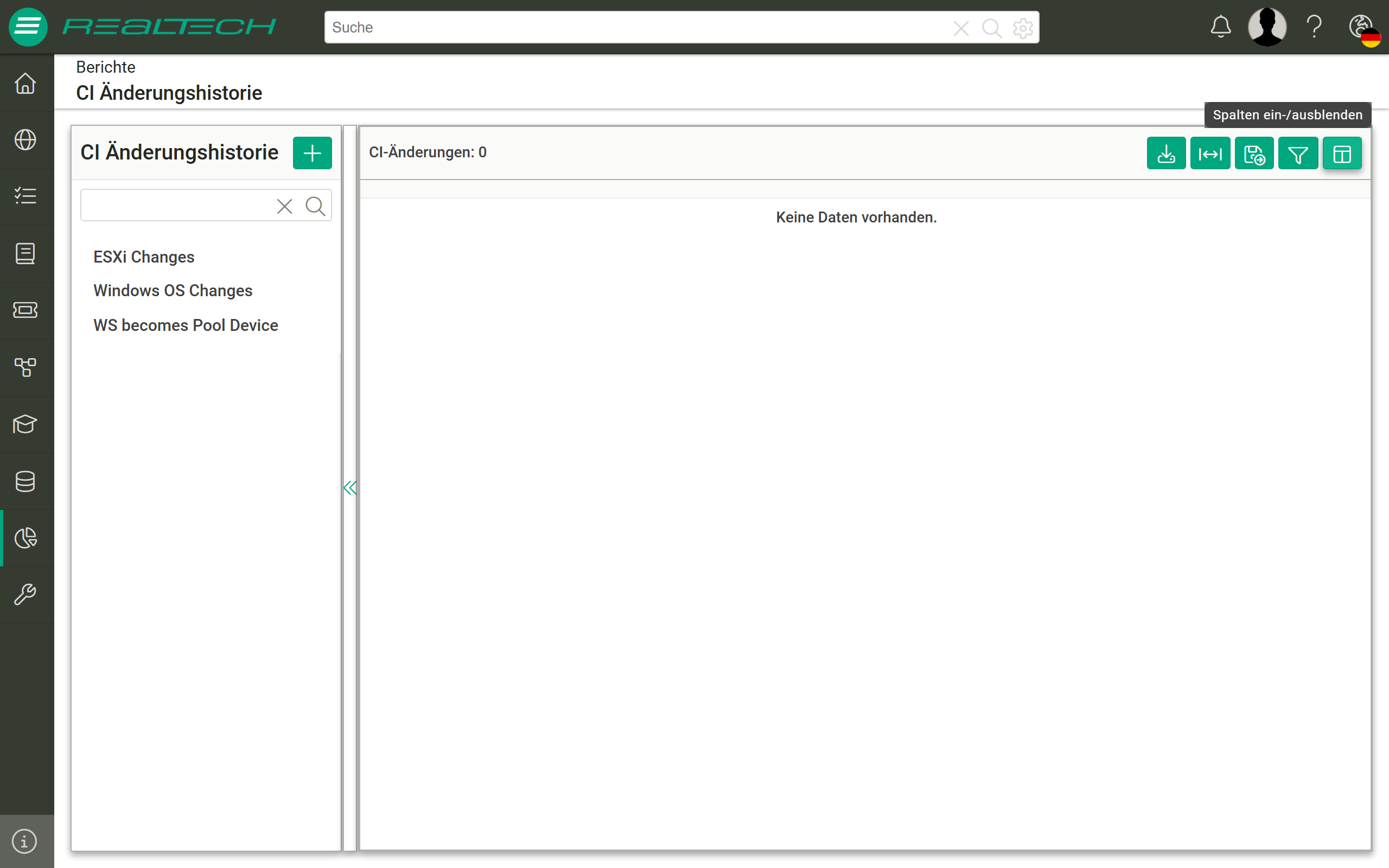Clear the global Suche field
The width and height of the screenshot is (1389, 868).
(x=961, y=28)
